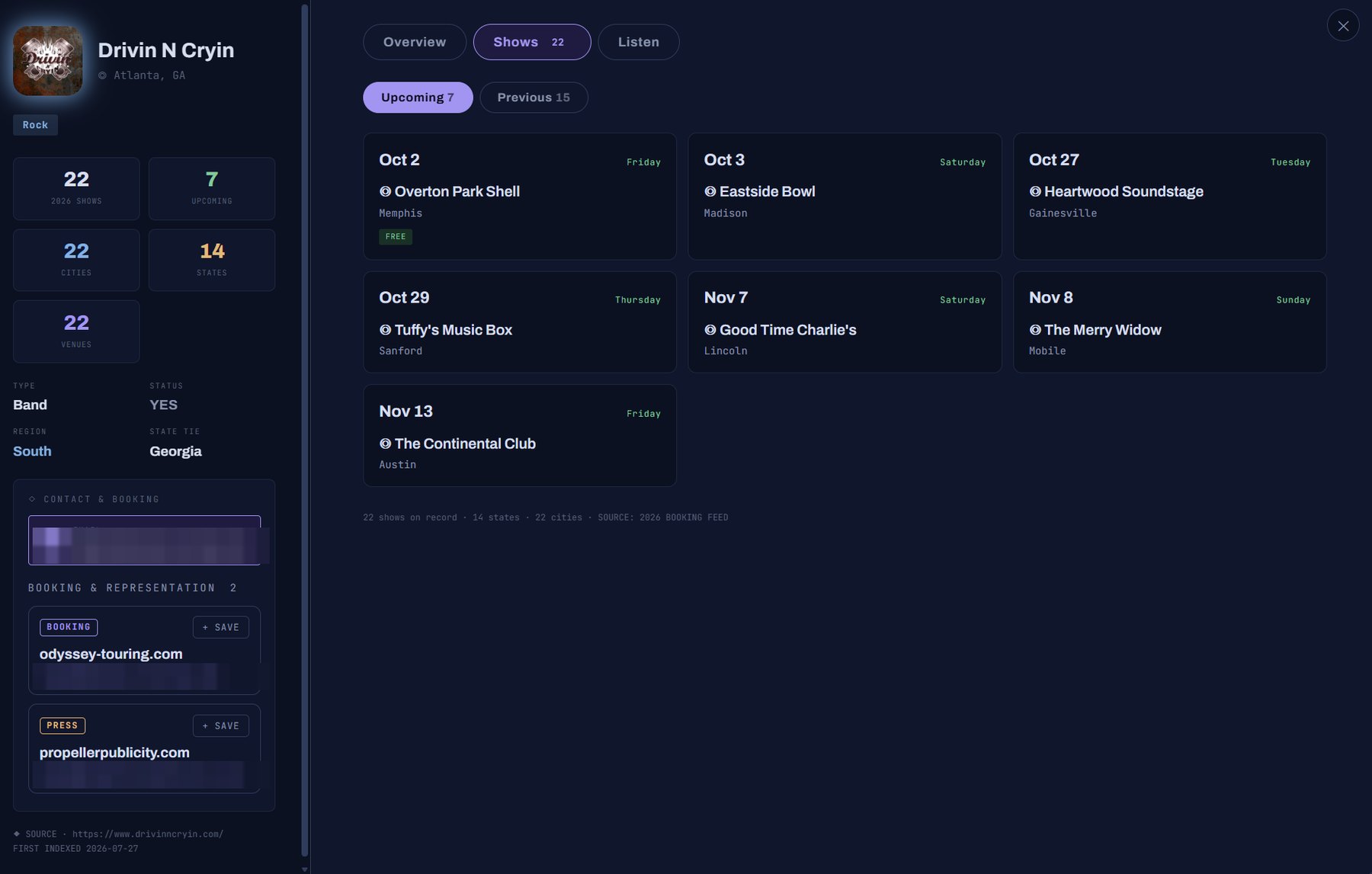
Task: Click the venue icon beside The Continental Club
Action: 385,443
